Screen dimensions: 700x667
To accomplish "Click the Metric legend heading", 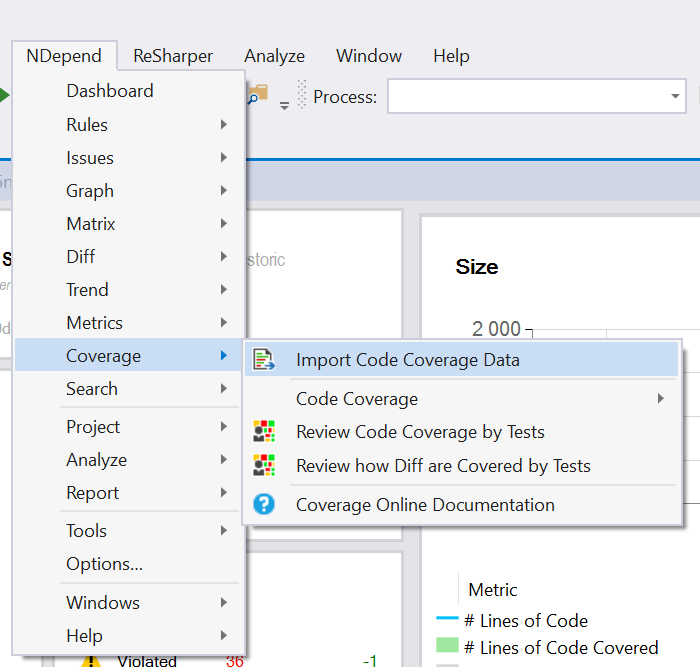I will coord(493,590).
